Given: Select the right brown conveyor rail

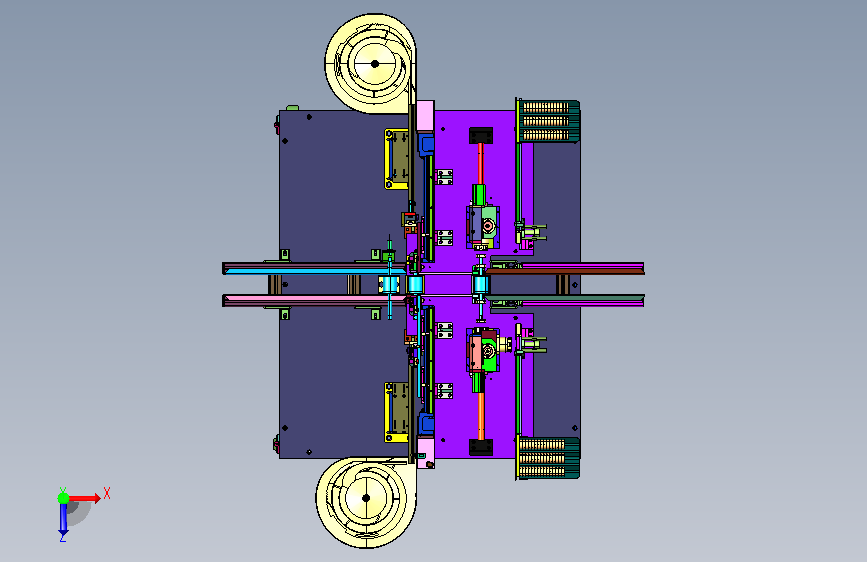Looking at the screenshot, I should 564,272.
